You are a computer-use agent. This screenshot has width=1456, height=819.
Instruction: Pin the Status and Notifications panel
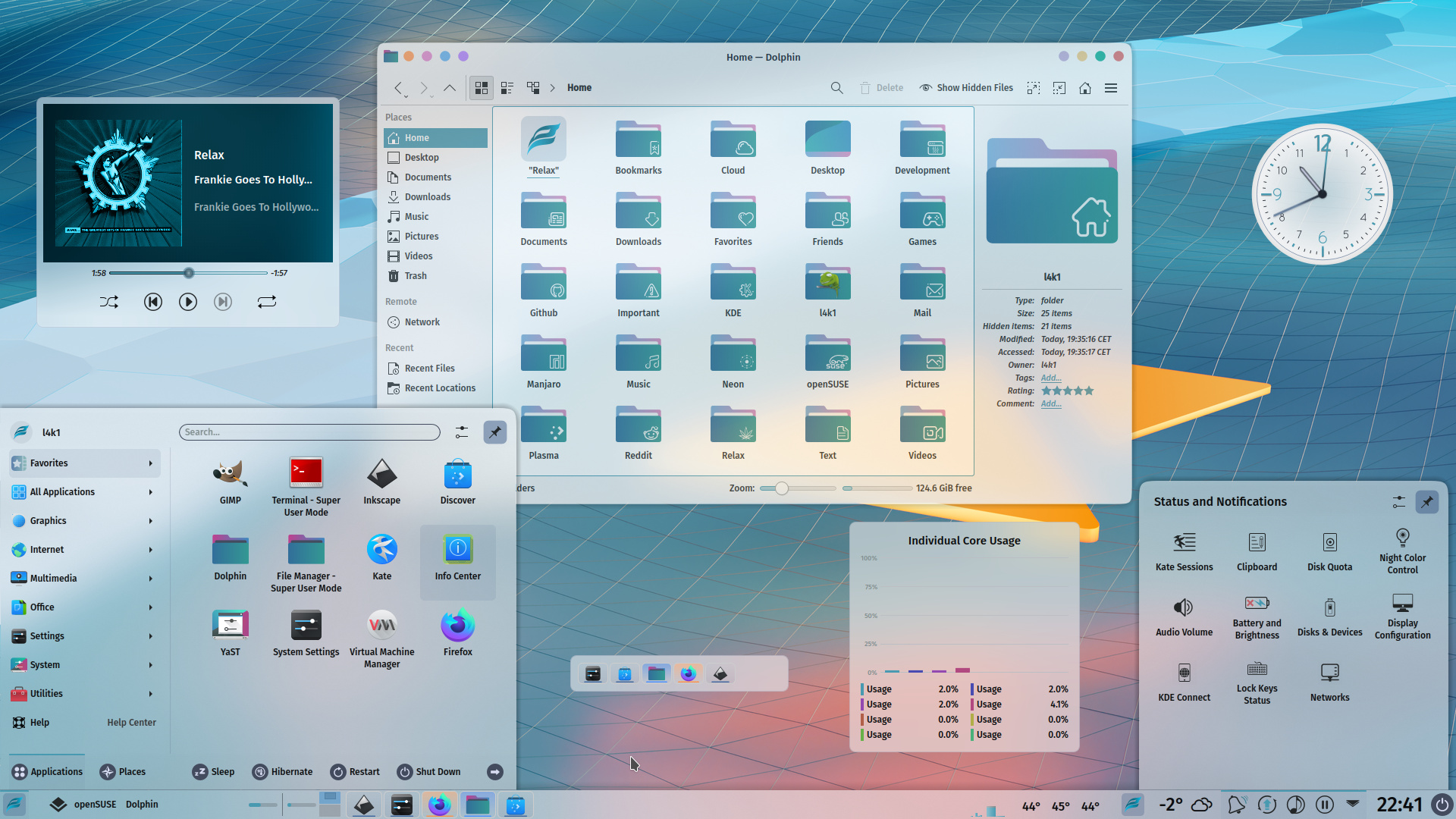tap(1426, 502)
